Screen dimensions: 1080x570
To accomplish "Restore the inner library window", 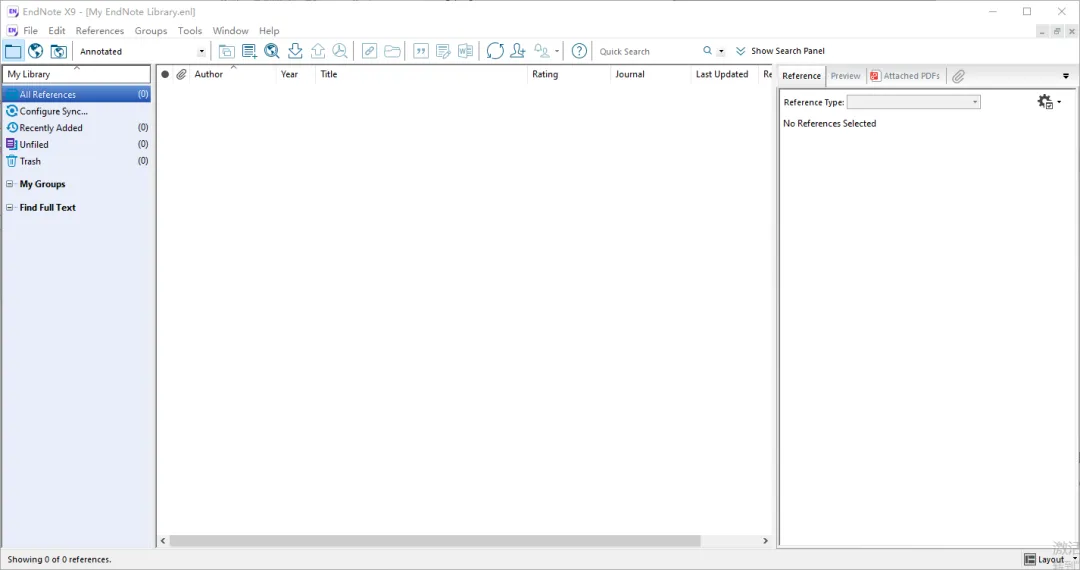I will point(1057,31).
